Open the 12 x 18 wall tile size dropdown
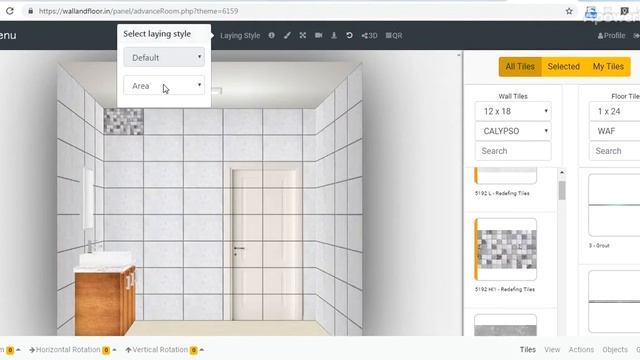 pos(513,111)
